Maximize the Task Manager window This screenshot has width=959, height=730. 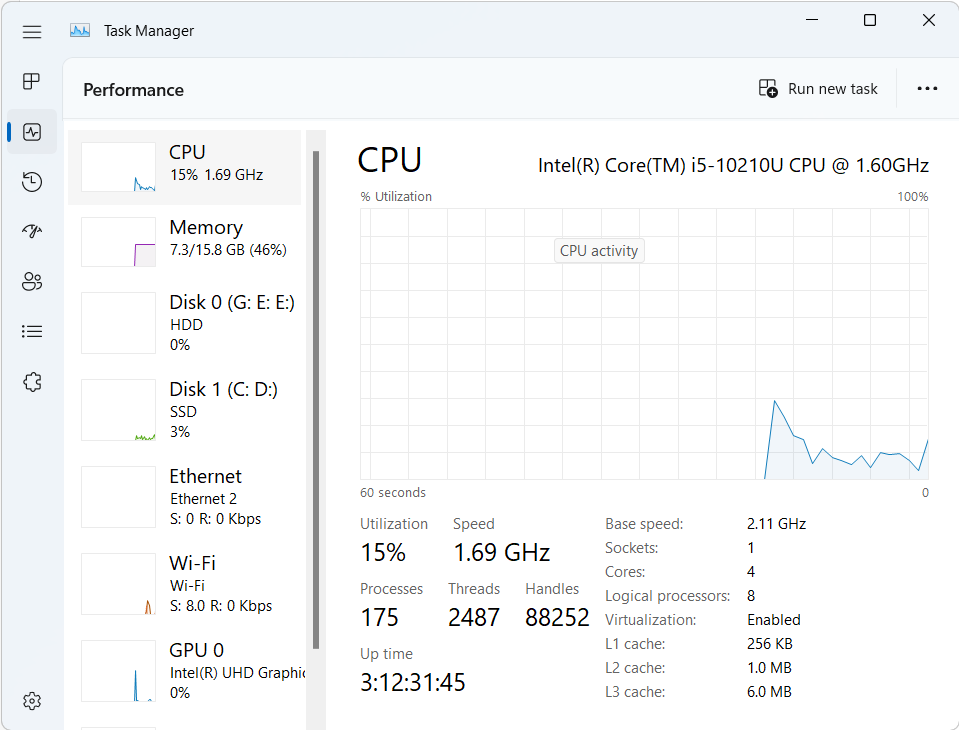pos(870,20)
